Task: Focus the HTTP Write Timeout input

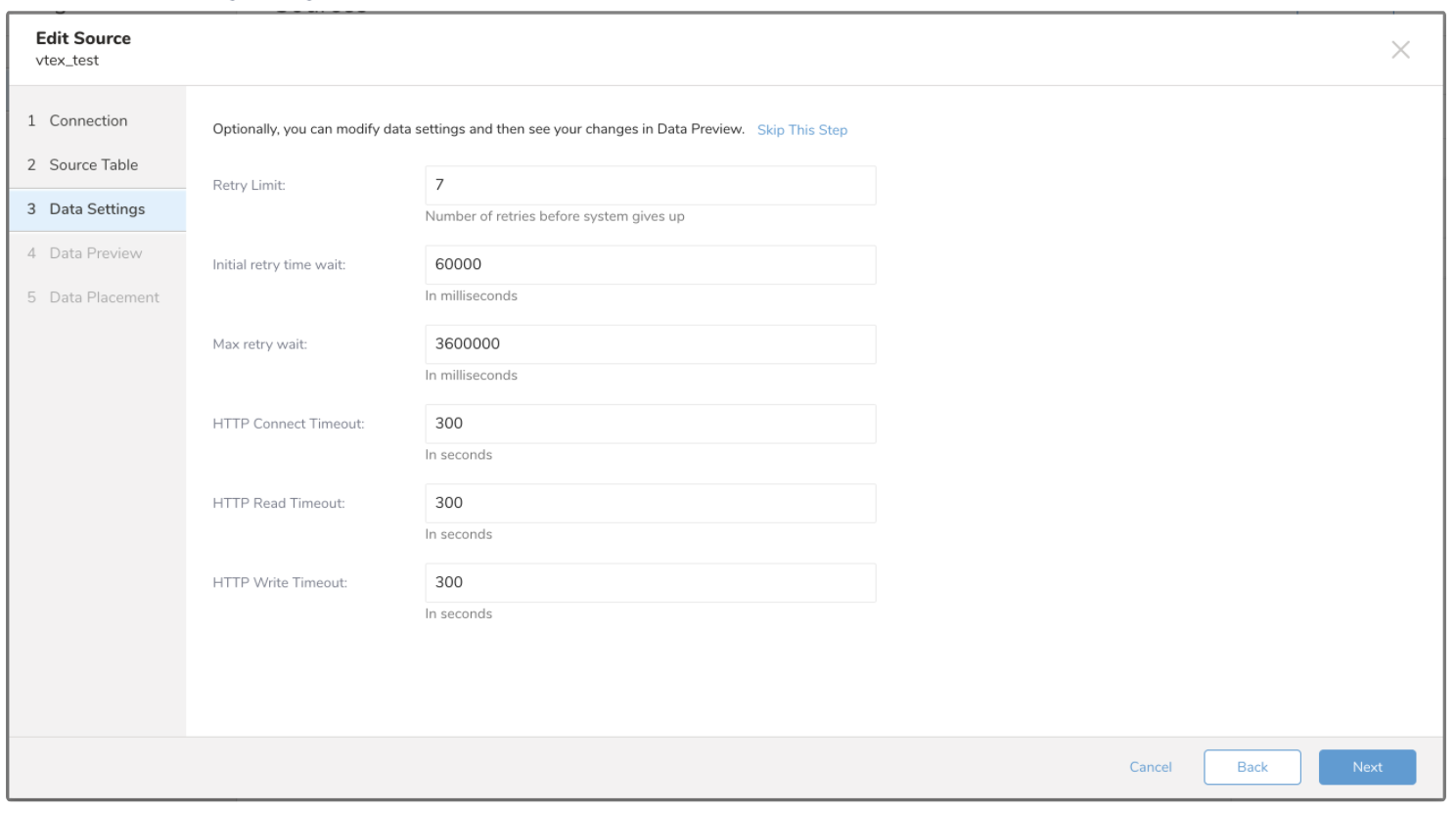Action: click(650, 582)
